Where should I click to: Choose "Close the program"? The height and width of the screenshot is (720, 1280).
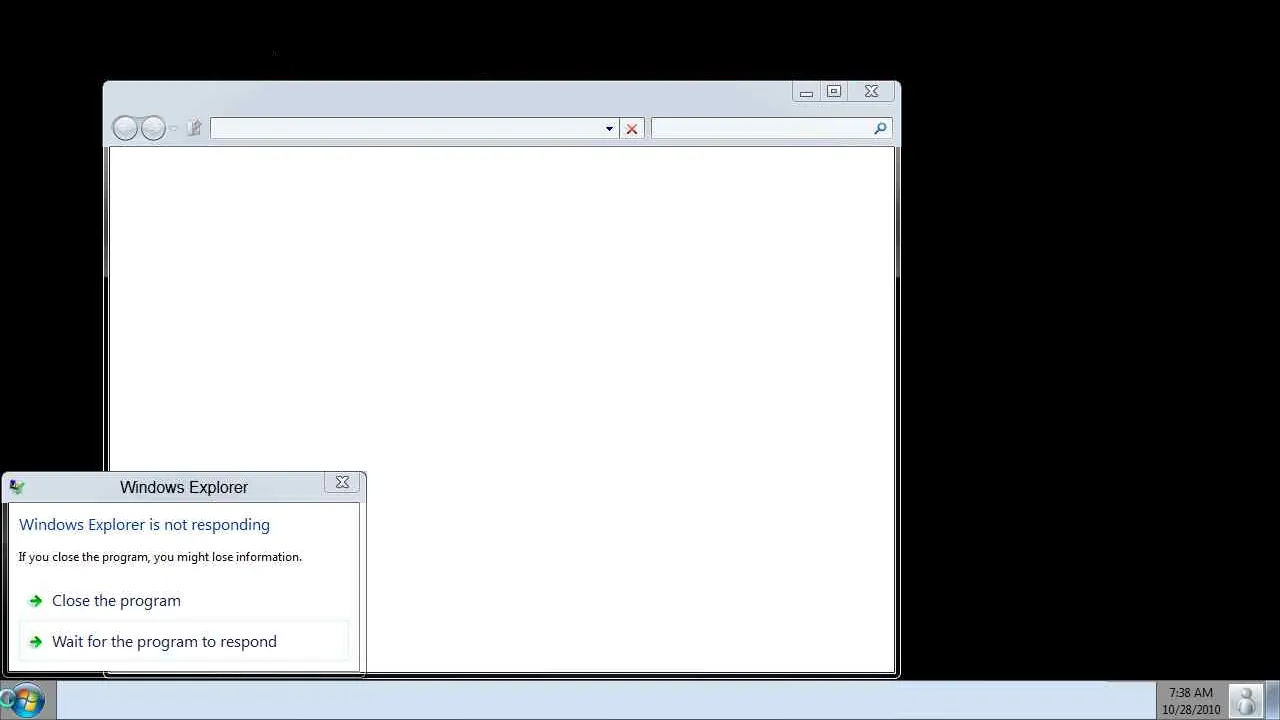click(x=184, y=601)
